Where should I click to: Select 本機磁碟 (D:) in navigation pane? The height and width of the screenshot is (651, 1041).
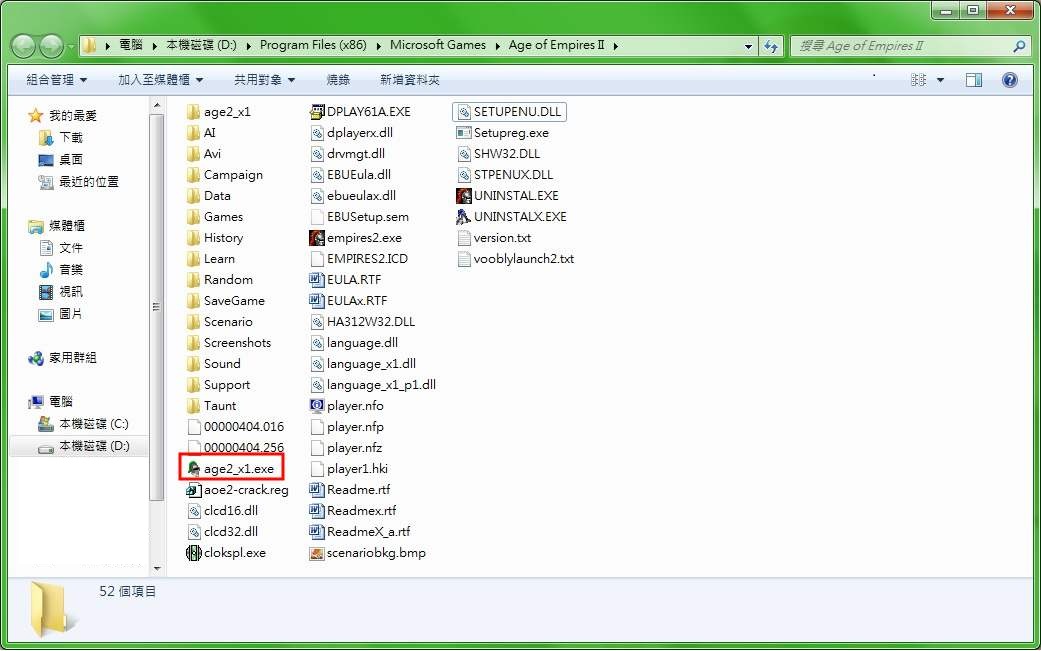pos(94,445)
